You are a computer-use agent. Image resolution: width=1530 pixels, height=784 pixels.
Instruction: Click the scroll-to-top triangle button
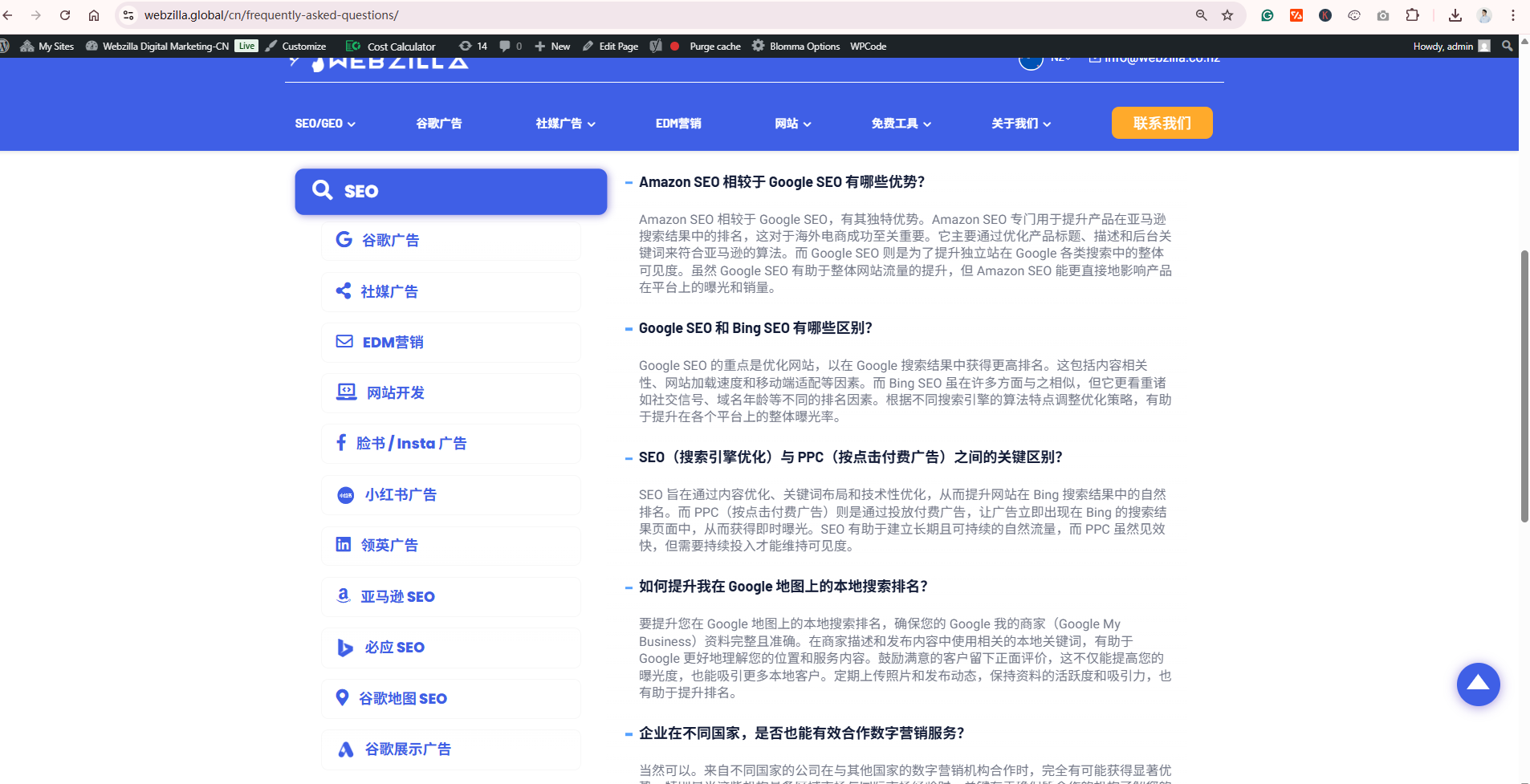tap(1479, 684)
